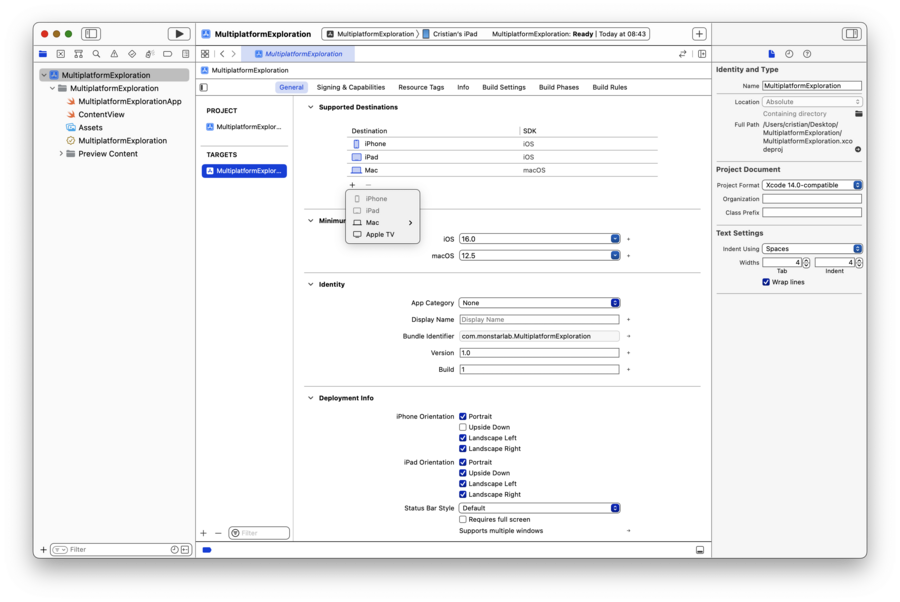Open the Breakpoint navigator icon

[168, 54]
